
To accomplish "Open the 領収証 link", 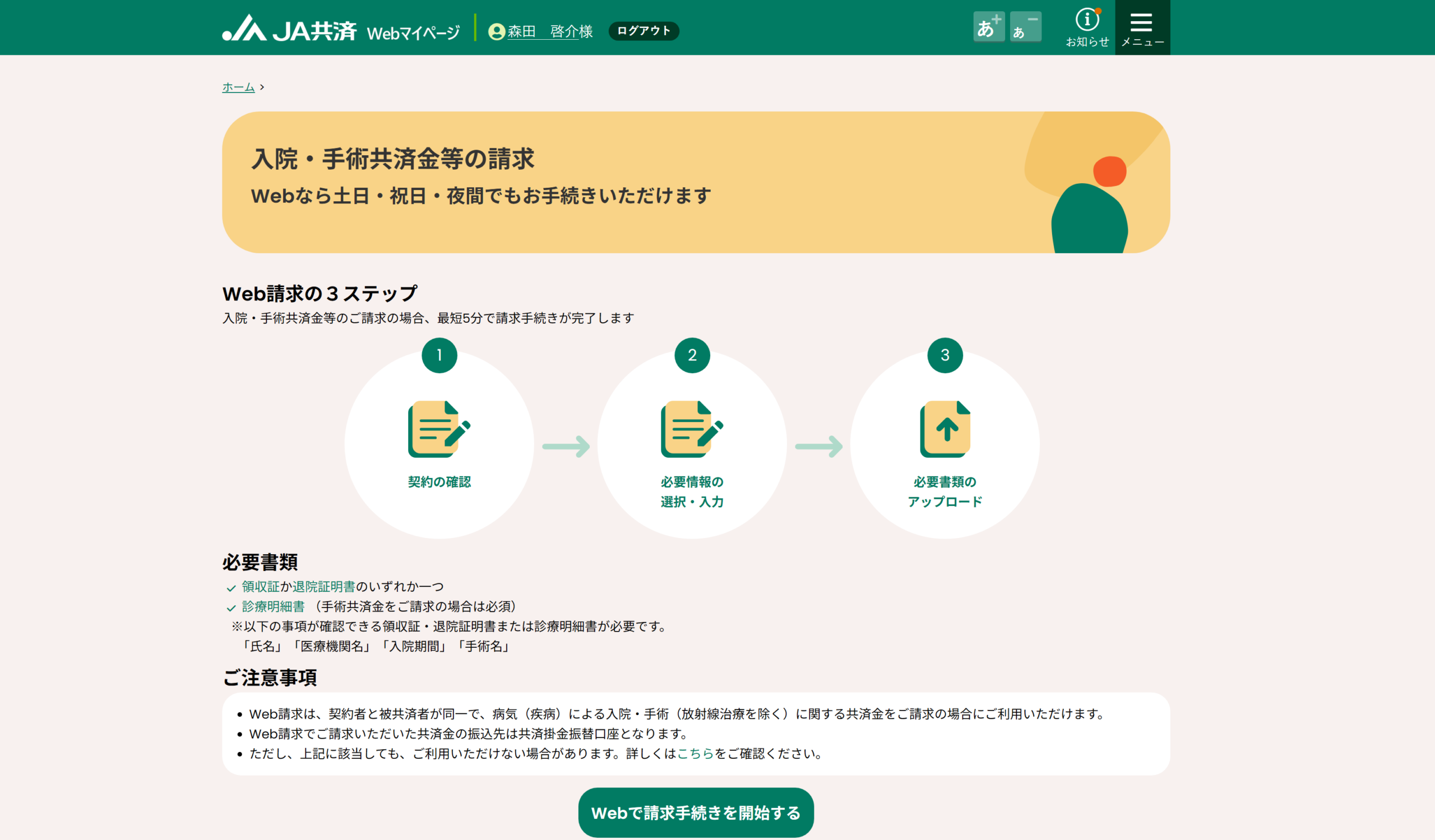I will pos(260,586).
